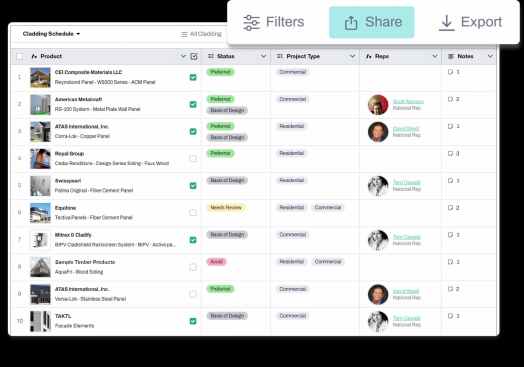Open notes icon for Swisspearl row

click(450, 180)
